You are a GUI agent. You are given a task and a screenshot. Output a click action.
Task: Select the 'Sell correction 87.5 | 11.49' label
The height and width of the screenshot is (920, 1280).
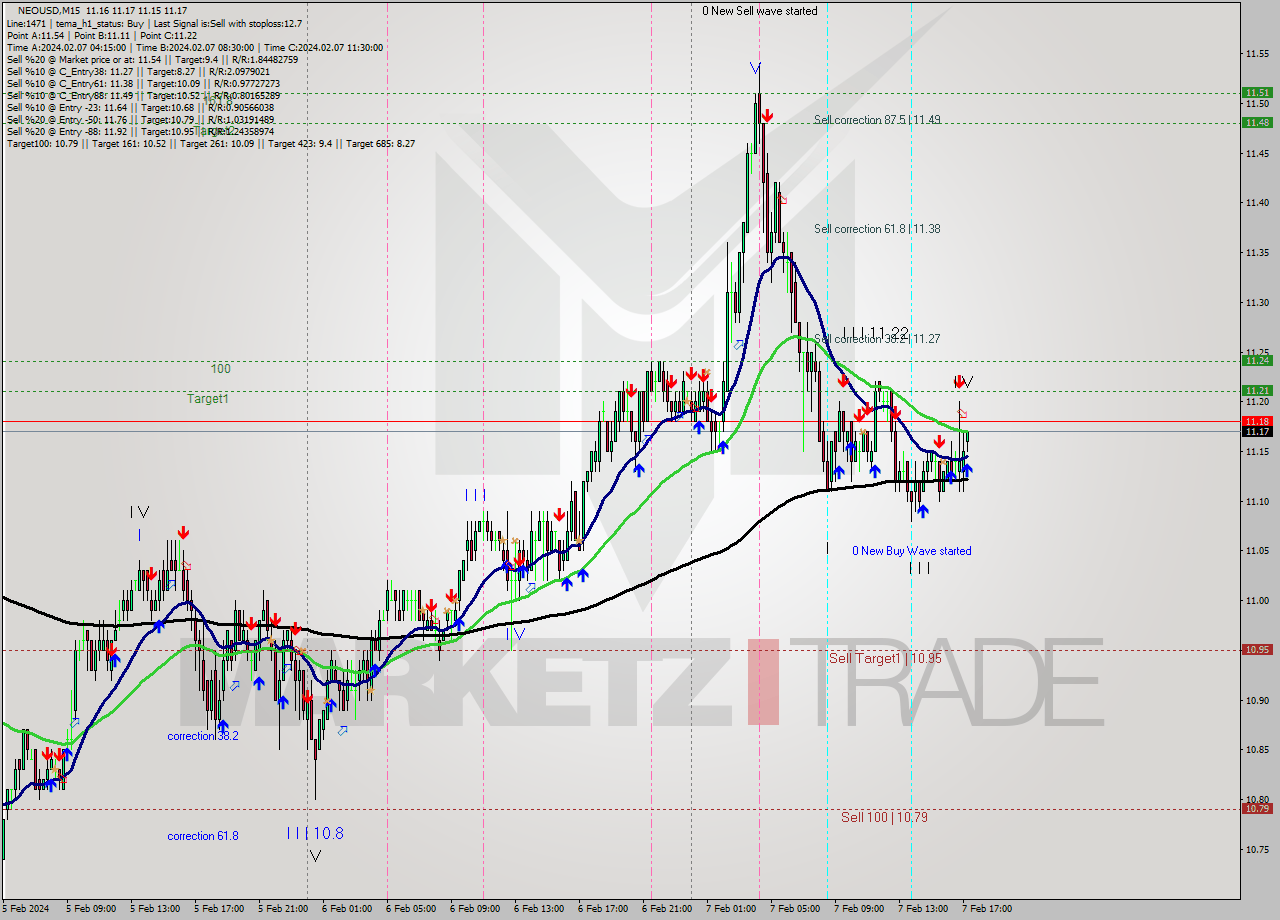point(877,119)
